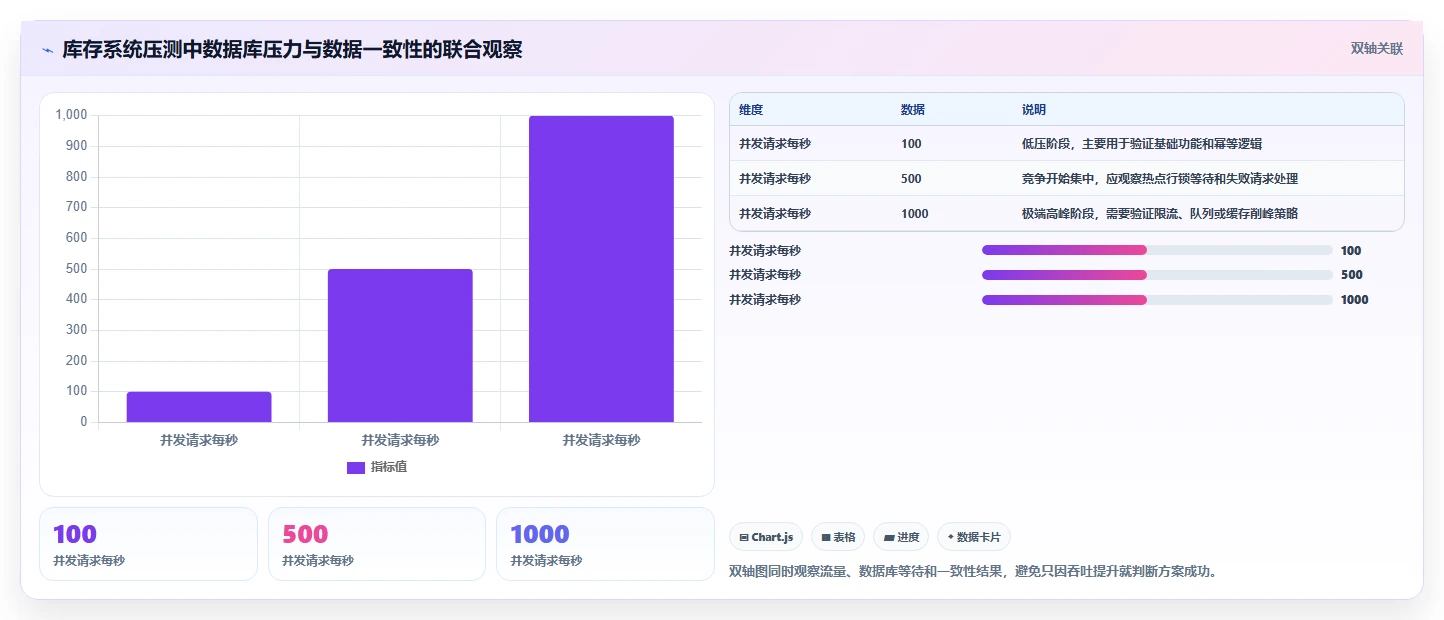Screen dimensions: 1444x620
Task: Click caption 并发请求每秒 in the 1000 card
Action: tap(546, 561)
